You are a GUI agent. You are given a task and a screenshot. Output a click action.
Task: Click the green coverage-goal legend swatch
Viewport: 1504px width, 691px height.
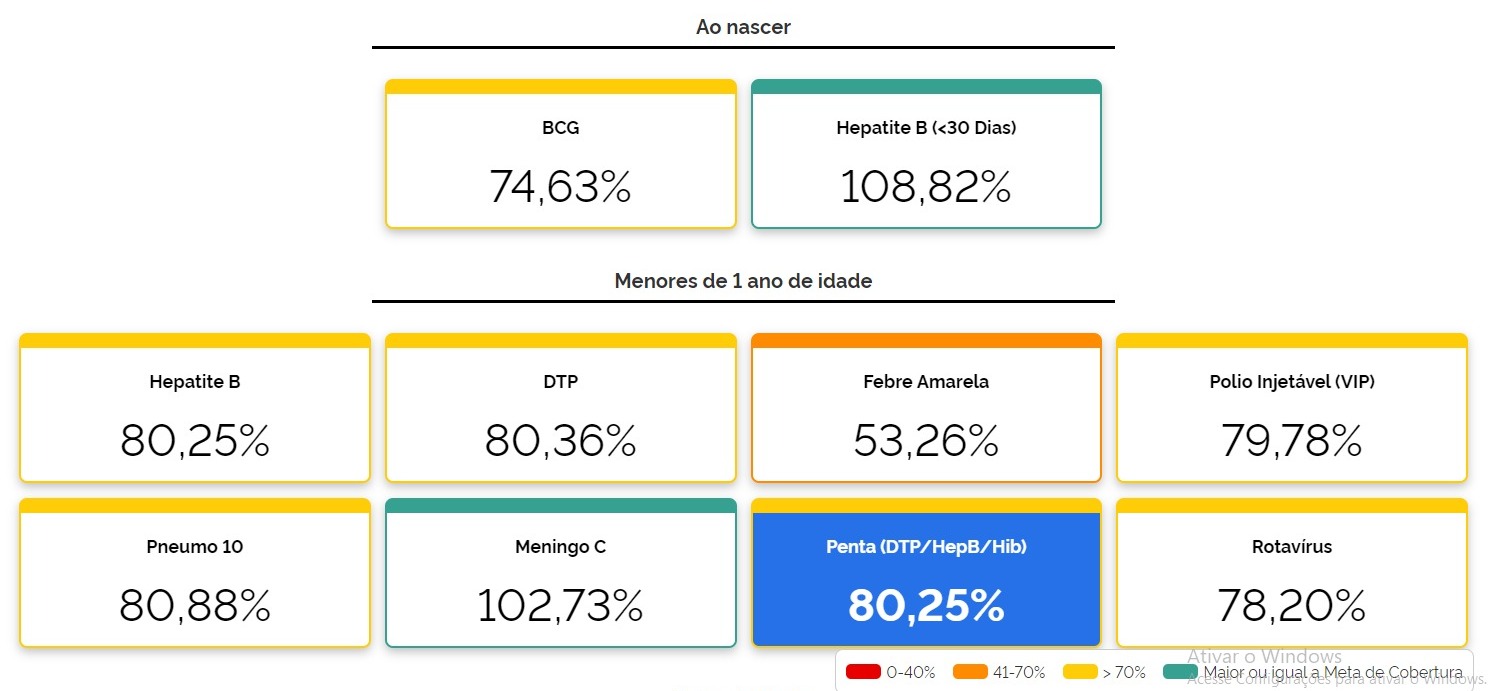(1181, 672)
